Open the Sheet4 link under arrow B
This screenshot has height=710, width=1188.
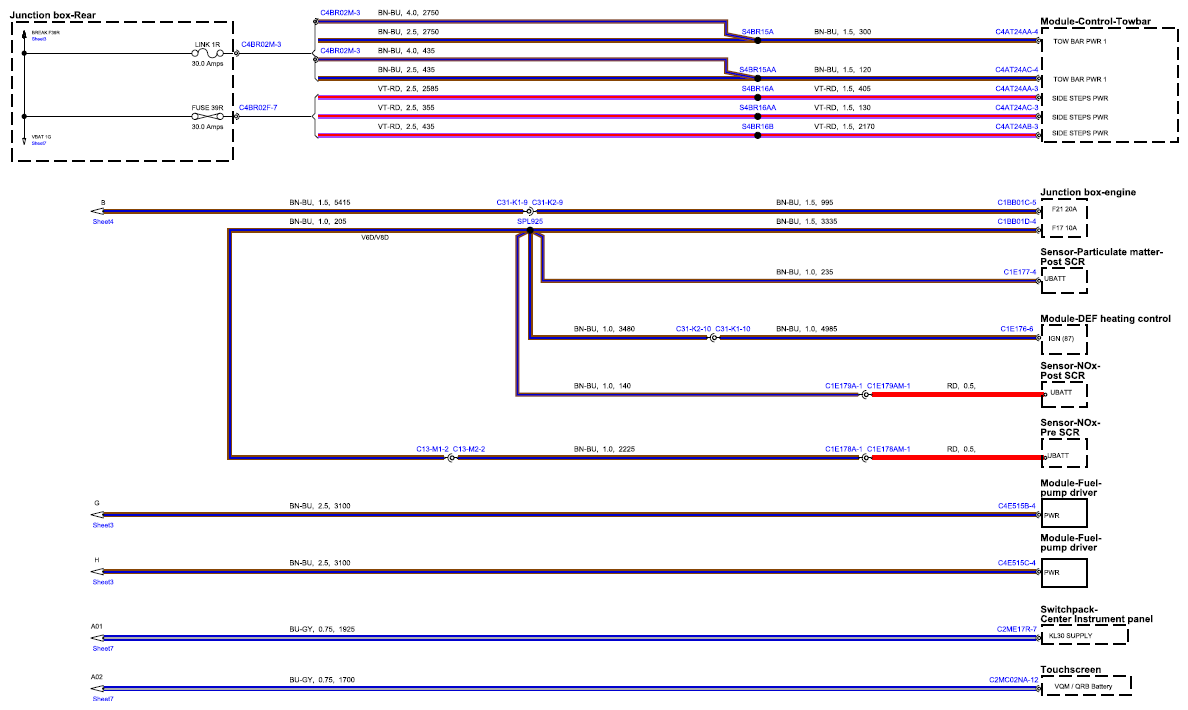click(103, 222)
